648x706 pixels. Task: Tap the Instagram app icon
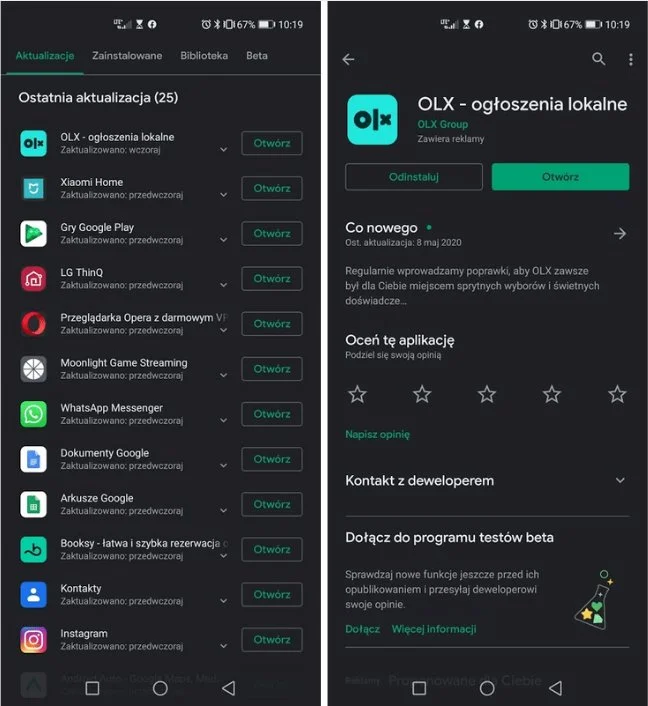click(33, 639)
